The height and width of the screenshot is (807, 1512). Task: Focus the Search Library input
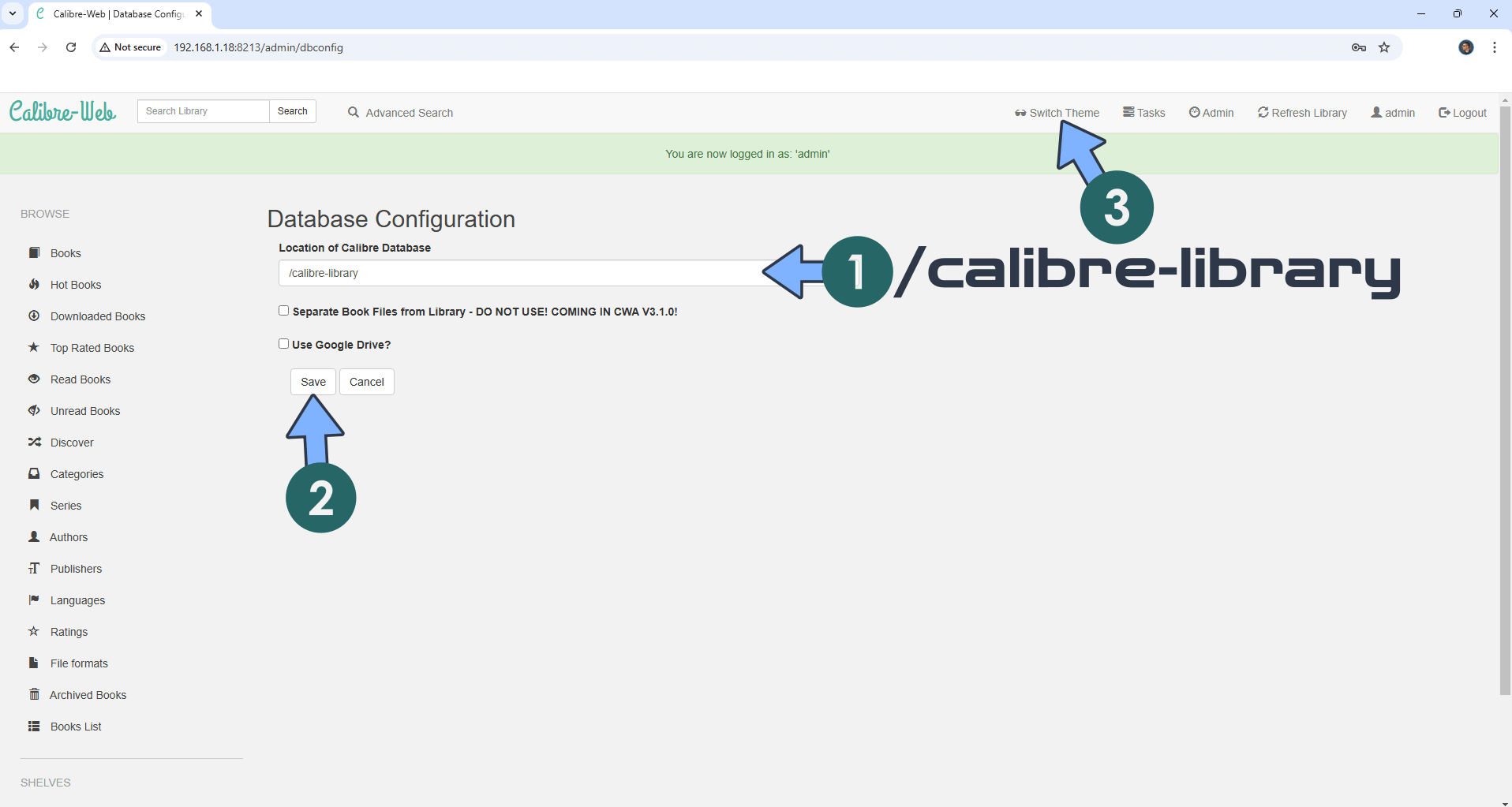point(204,111)
